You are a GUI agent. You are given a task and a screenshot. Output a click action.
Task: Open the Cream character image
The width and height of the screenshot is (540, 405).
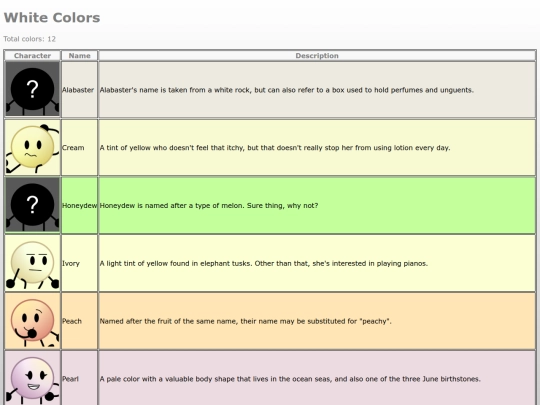pyautogui.click(x=32, y=147)
